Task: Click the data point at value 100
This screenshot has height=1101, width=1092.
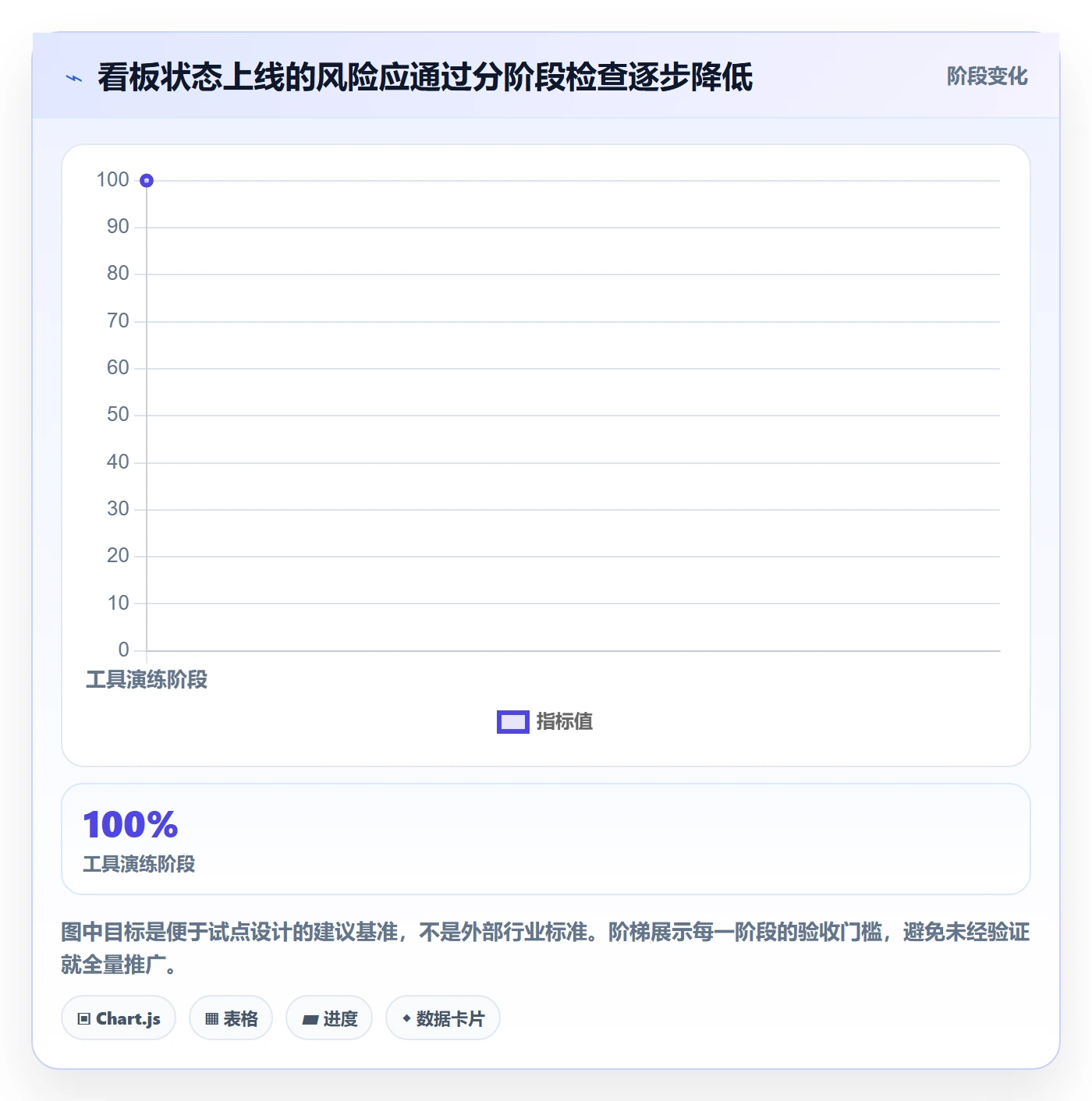Action: coord(147,181)
